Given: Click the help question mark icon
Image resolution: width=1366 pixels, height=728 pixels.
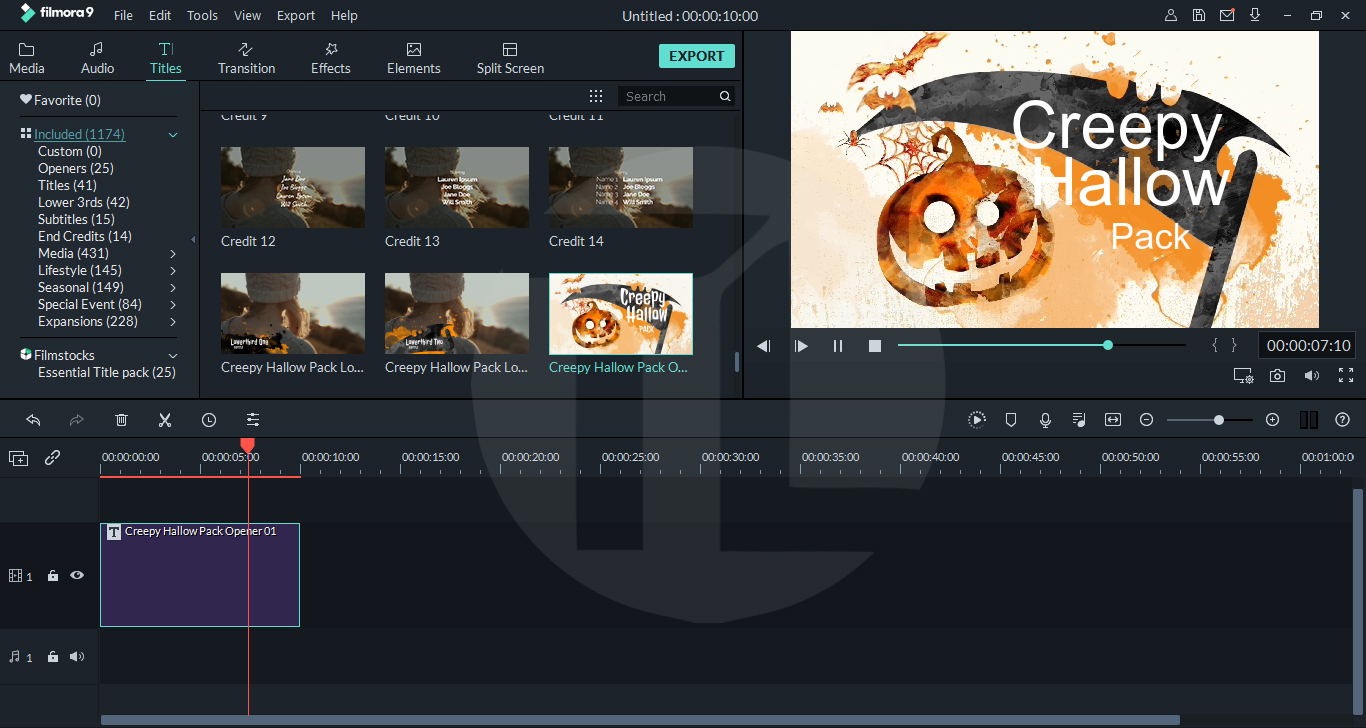Looking at the screenshot, I should tap(1343, 420).
